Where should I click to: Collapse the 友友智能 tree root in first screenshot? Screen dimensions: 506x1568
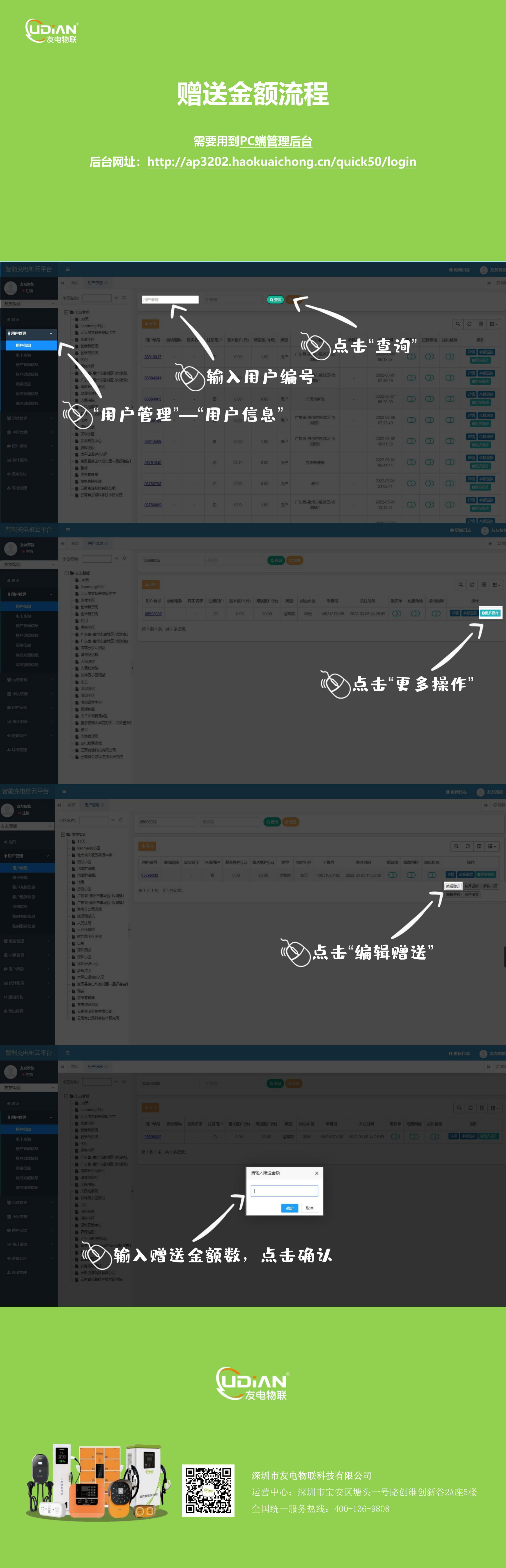click(66, 312)
